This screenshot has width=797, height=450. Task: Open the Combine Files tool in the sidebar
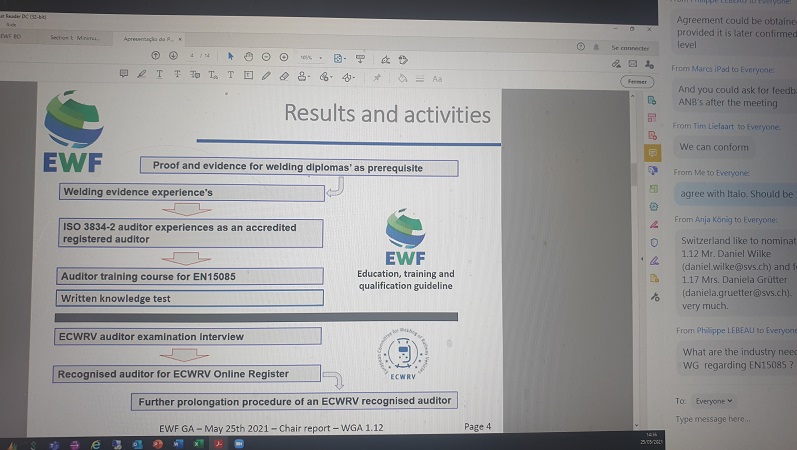(653, 170)
